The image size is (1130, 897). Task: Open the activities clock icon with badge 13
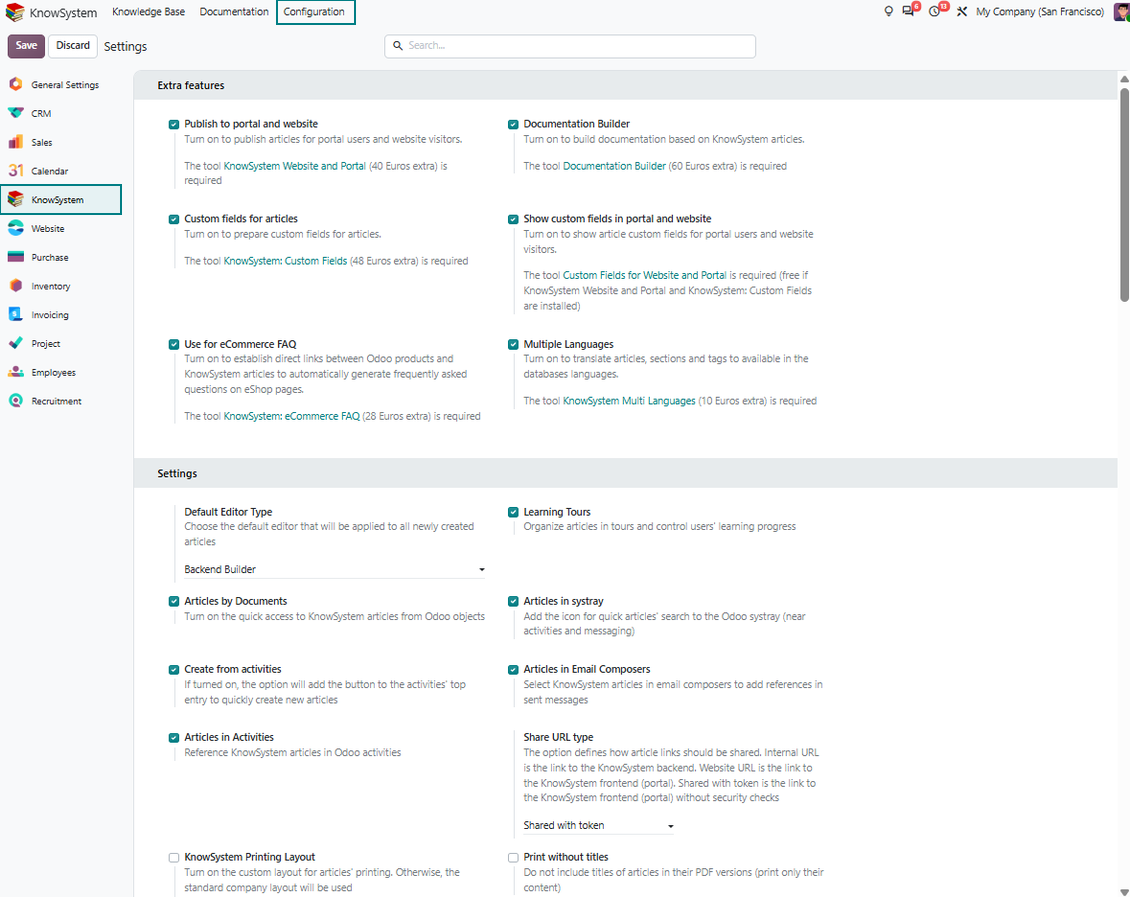pos(936,11)
